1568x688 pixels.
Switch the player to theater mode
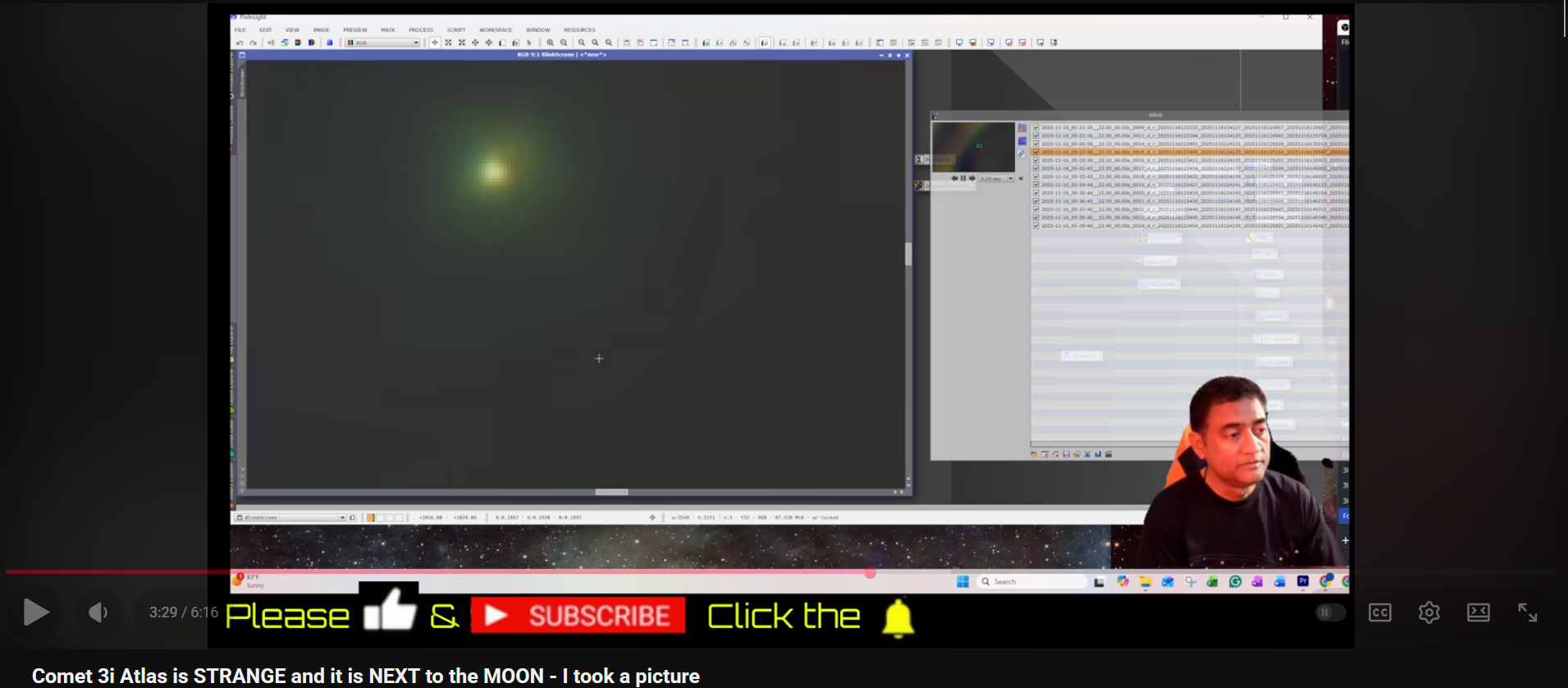[x=1479, y=612]
